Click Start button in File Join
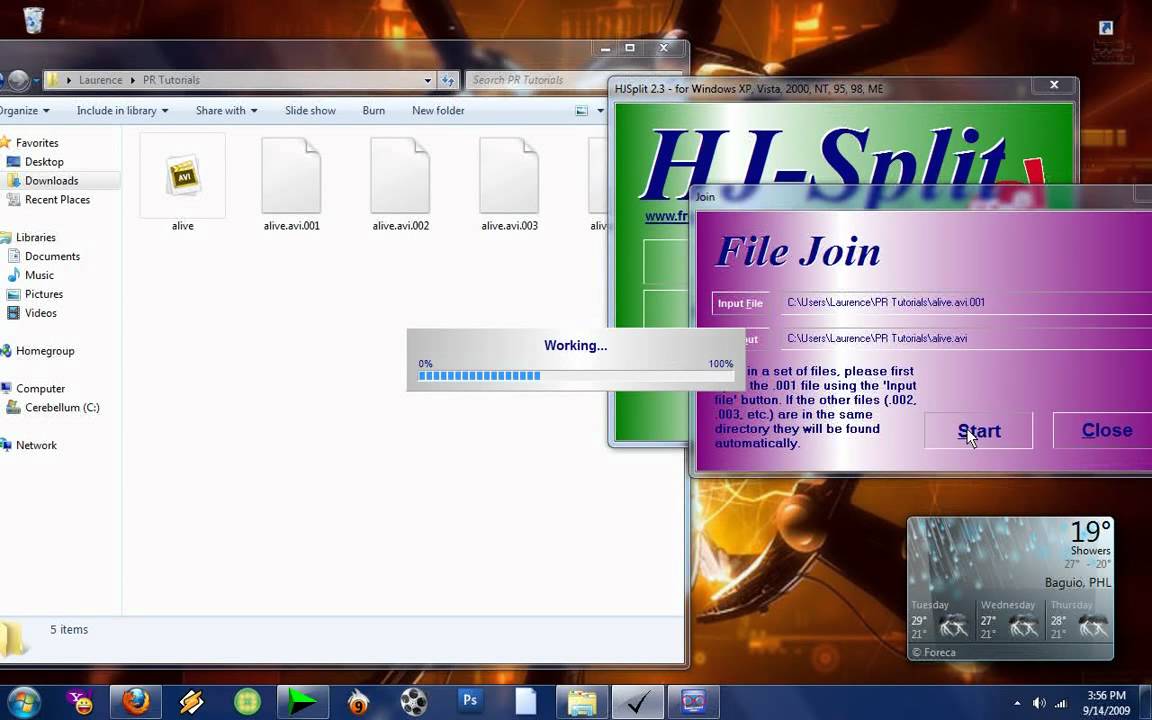This screenshot has height=720, width=1152. pyautogui.click(x=979, y=431)
